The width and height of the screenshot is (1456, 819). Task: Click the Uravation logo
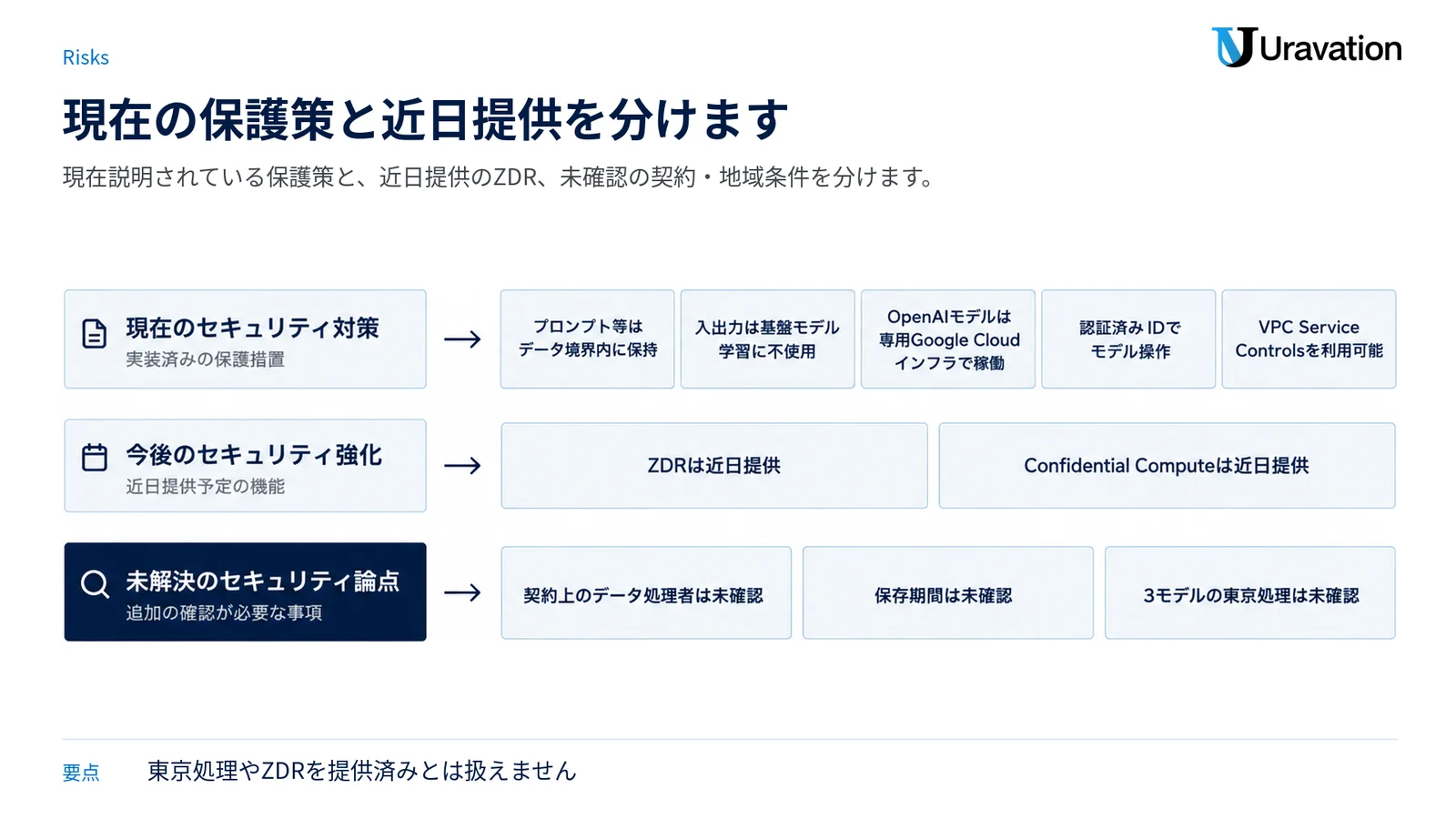pos(1306,47)
